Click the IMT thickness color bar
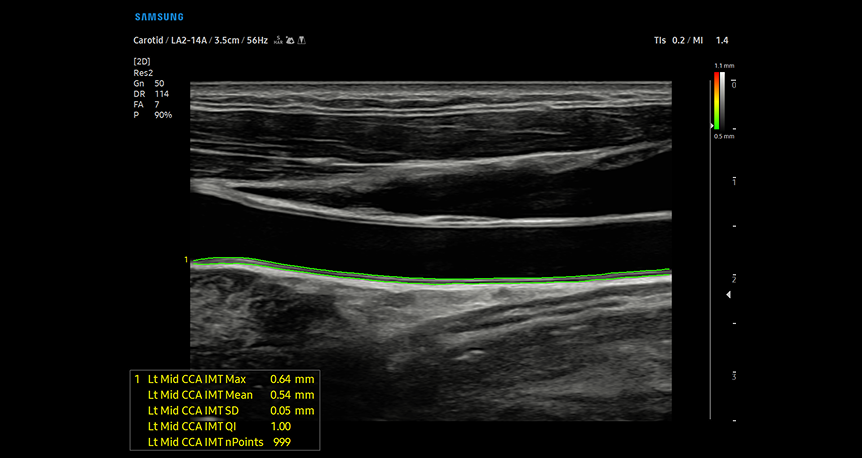This screenshot has width=862, height=458. [x=718, y=99]
